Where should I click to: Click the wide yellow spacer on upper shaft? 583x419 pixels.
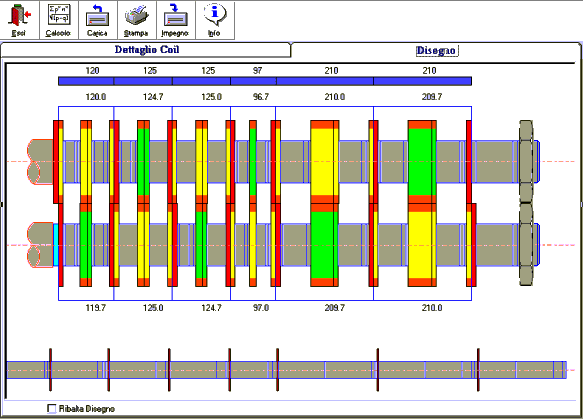(324, 162)
